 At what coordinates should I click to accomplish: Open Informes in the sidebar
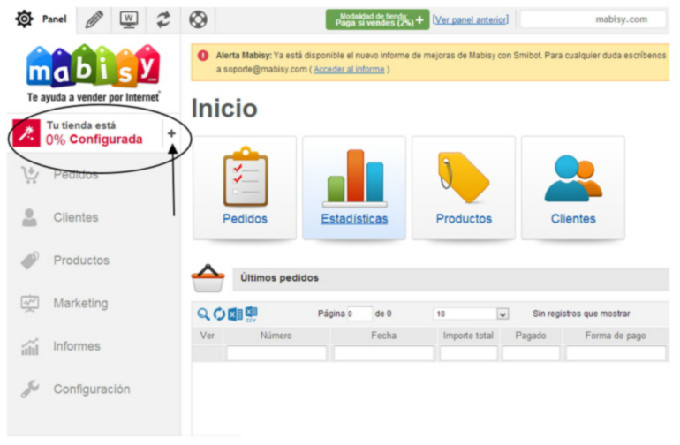[77, 346]
